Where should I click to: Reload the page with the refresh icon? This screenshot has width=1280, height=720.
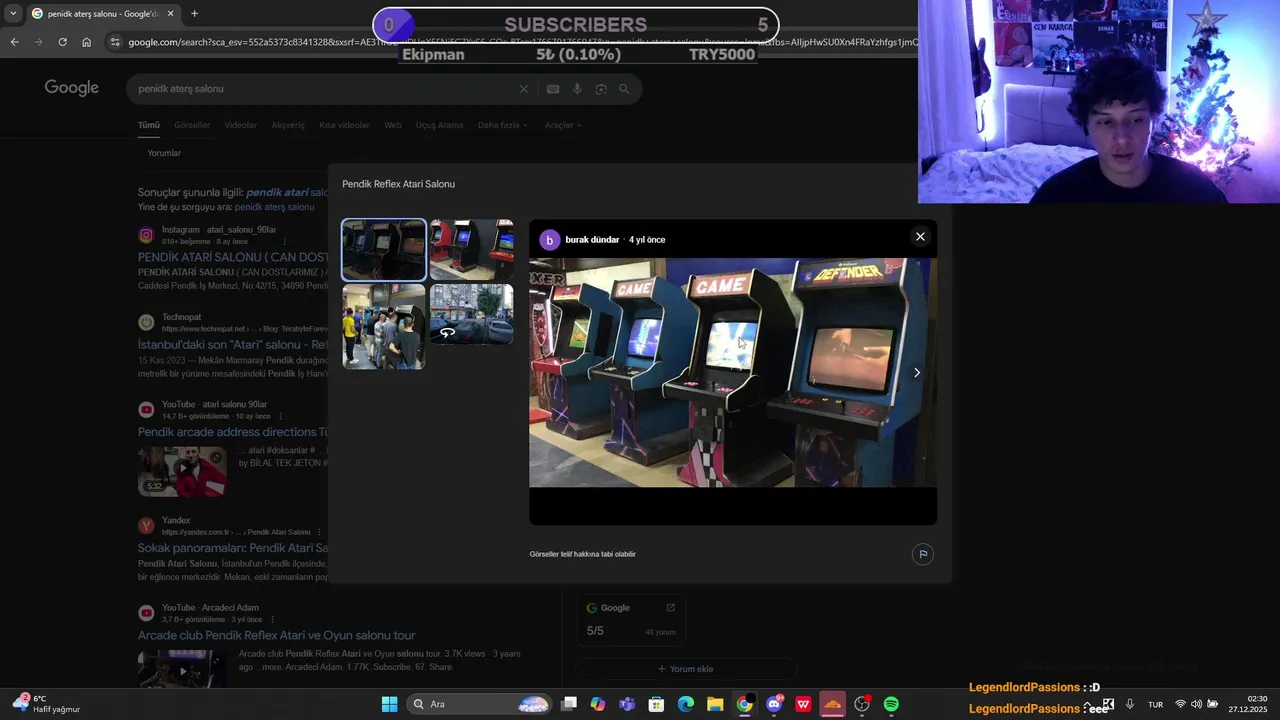tap(62, 42)
